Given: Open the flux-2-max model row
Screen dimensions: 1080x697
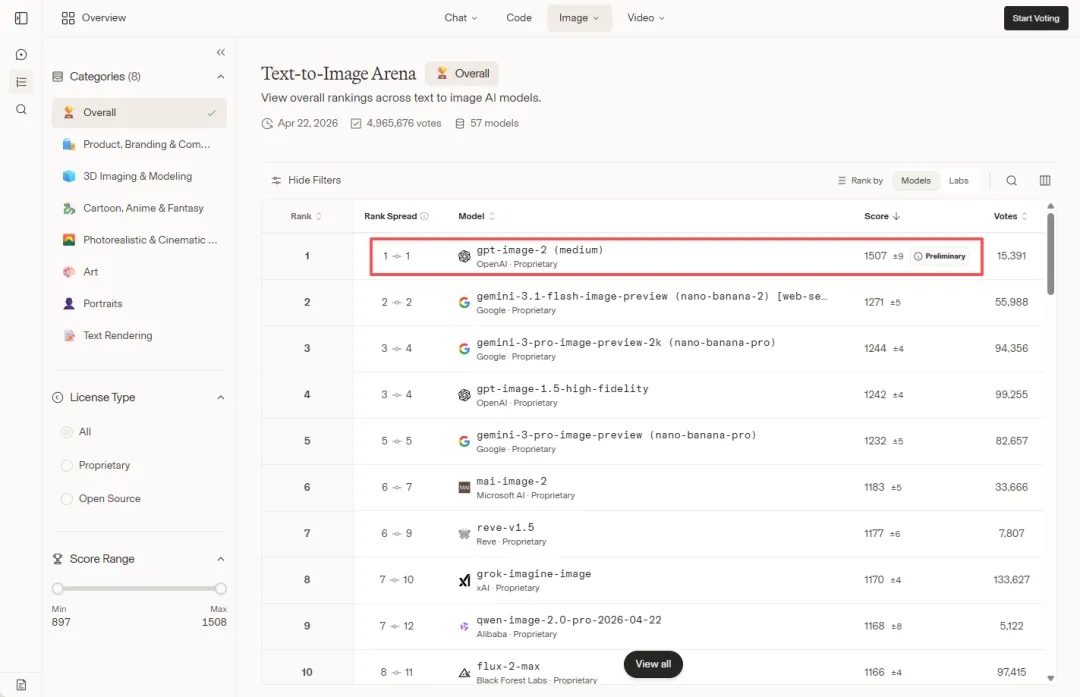Looking at the screenshot, I should tap(653, 668).
